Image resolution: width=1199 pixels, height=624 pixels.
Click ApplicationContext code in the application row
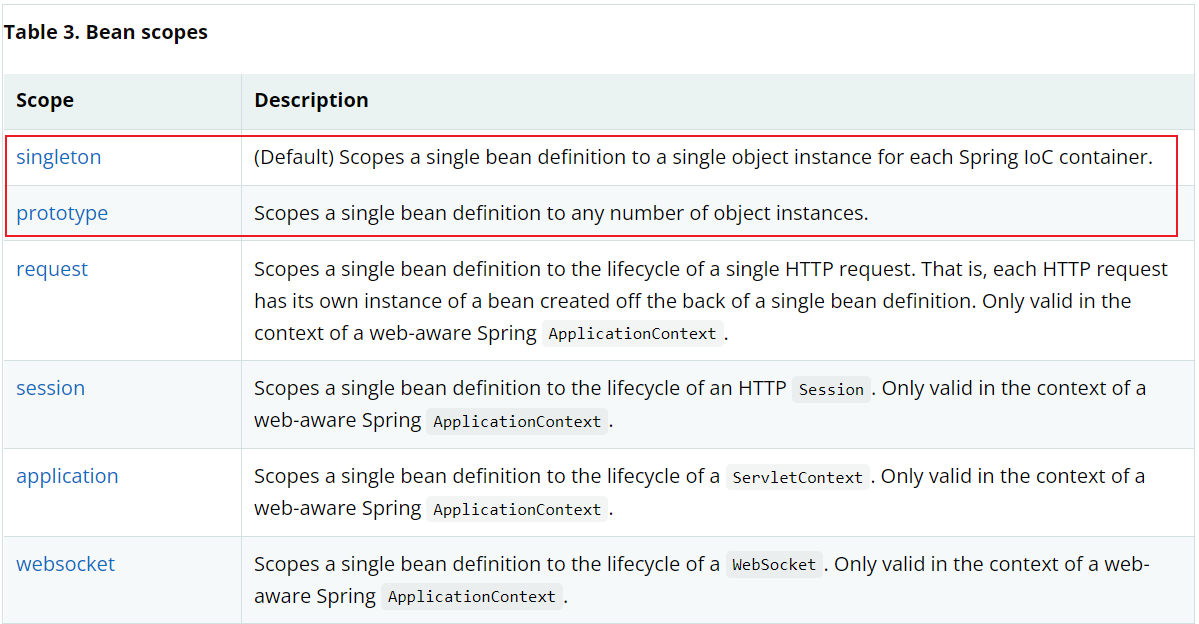click(x=517, y=509)
